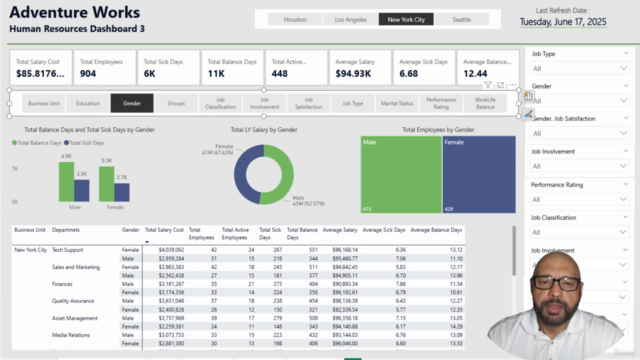Click the Total LY Salary by Gender title
640x360 pixels.
pyautogui.click(x=264, y=129)
